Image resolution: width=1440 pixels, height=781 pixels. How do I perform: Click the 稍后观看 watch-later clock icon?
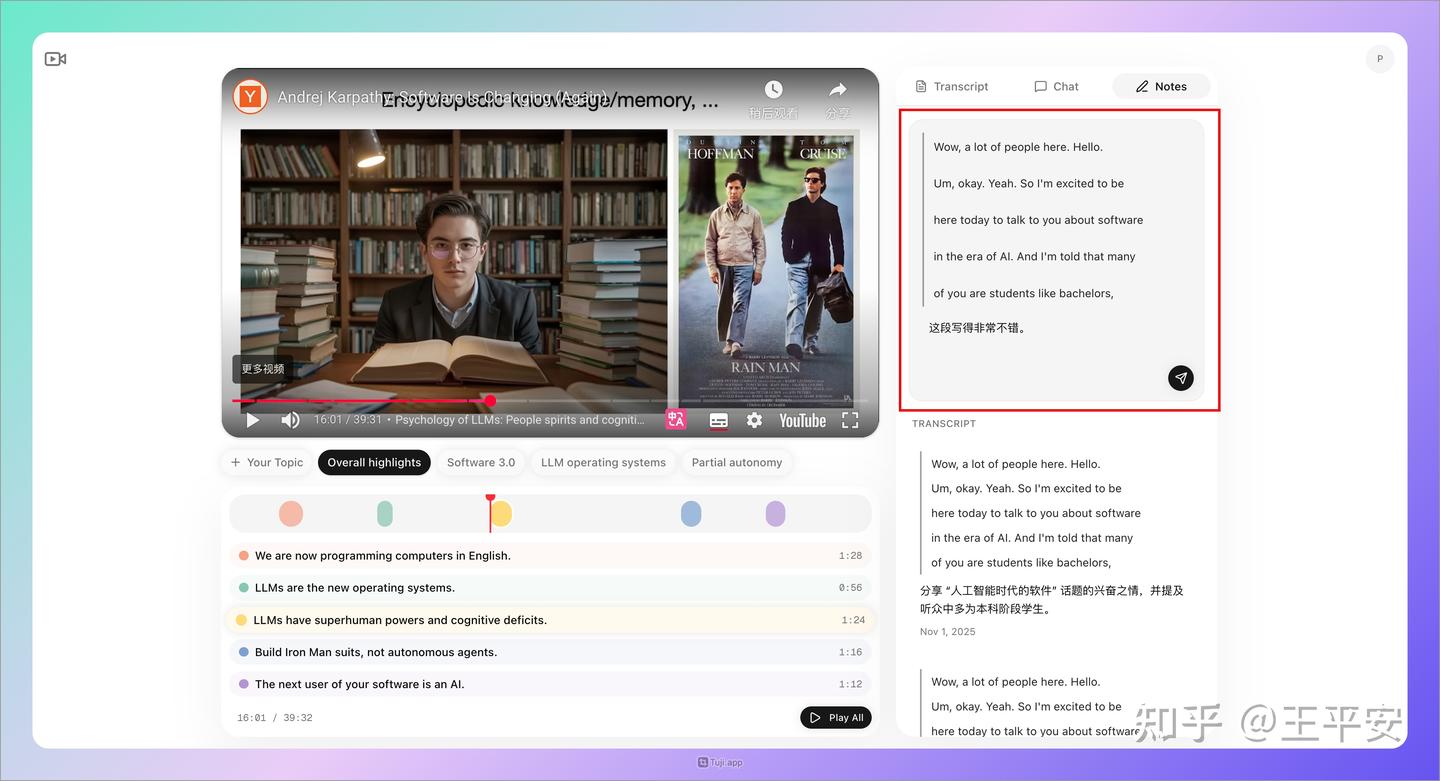click(x=774, y=88)
